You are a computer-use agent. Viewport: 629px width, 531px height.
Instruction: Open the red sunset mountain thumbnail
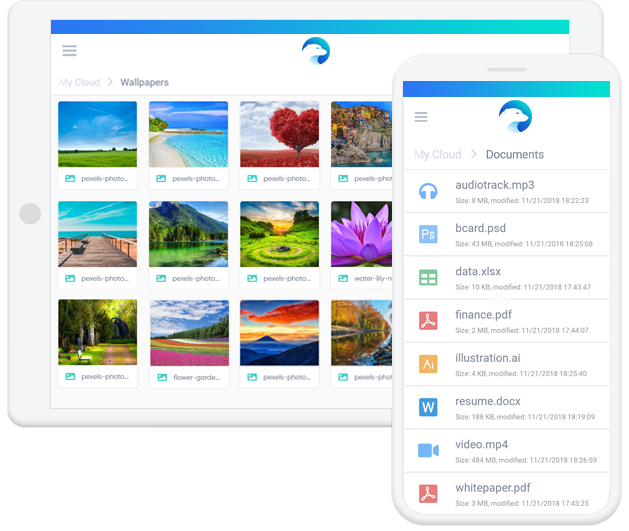(280, 333)
